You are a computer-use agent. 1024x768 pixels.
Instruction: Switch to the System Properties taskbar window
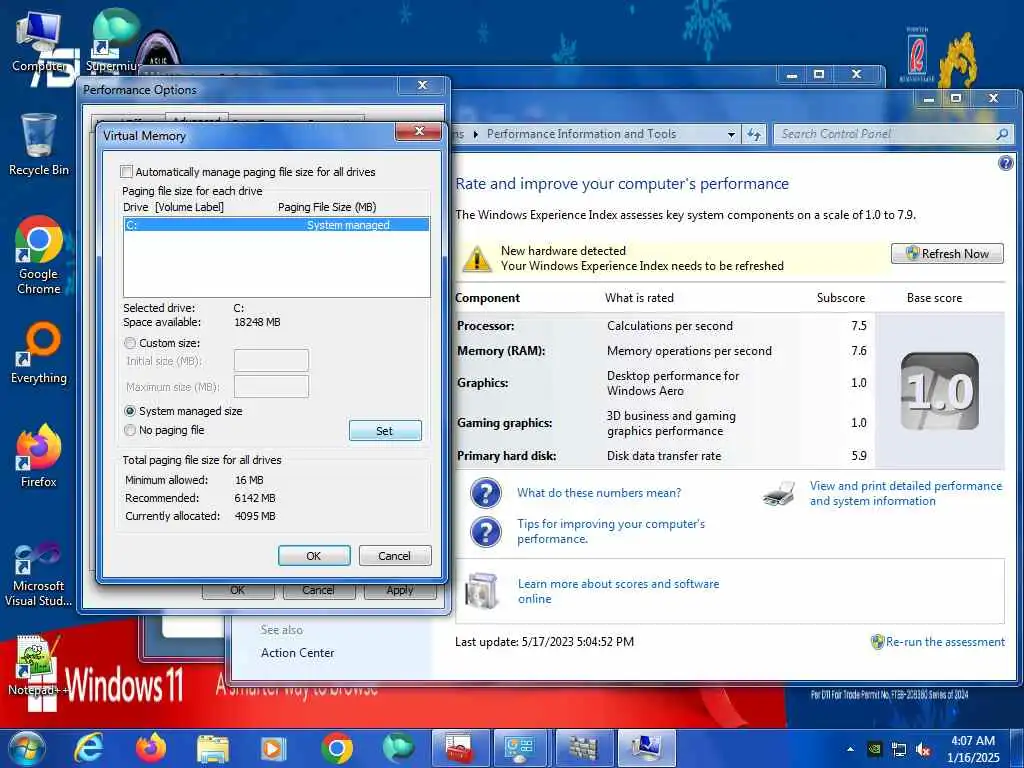tap(645, 748)
